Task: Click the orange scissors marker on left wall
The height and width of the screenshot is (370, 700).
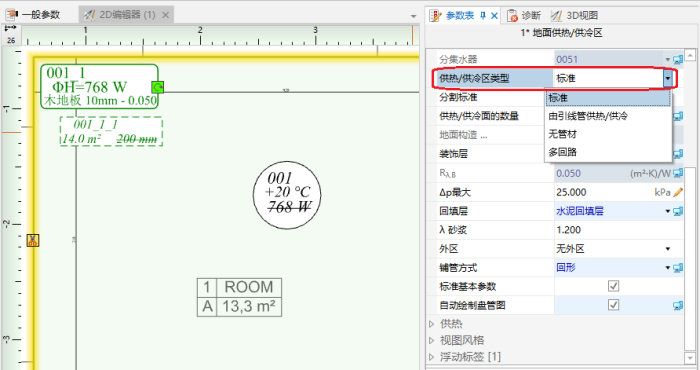Action: coord(33,240)
